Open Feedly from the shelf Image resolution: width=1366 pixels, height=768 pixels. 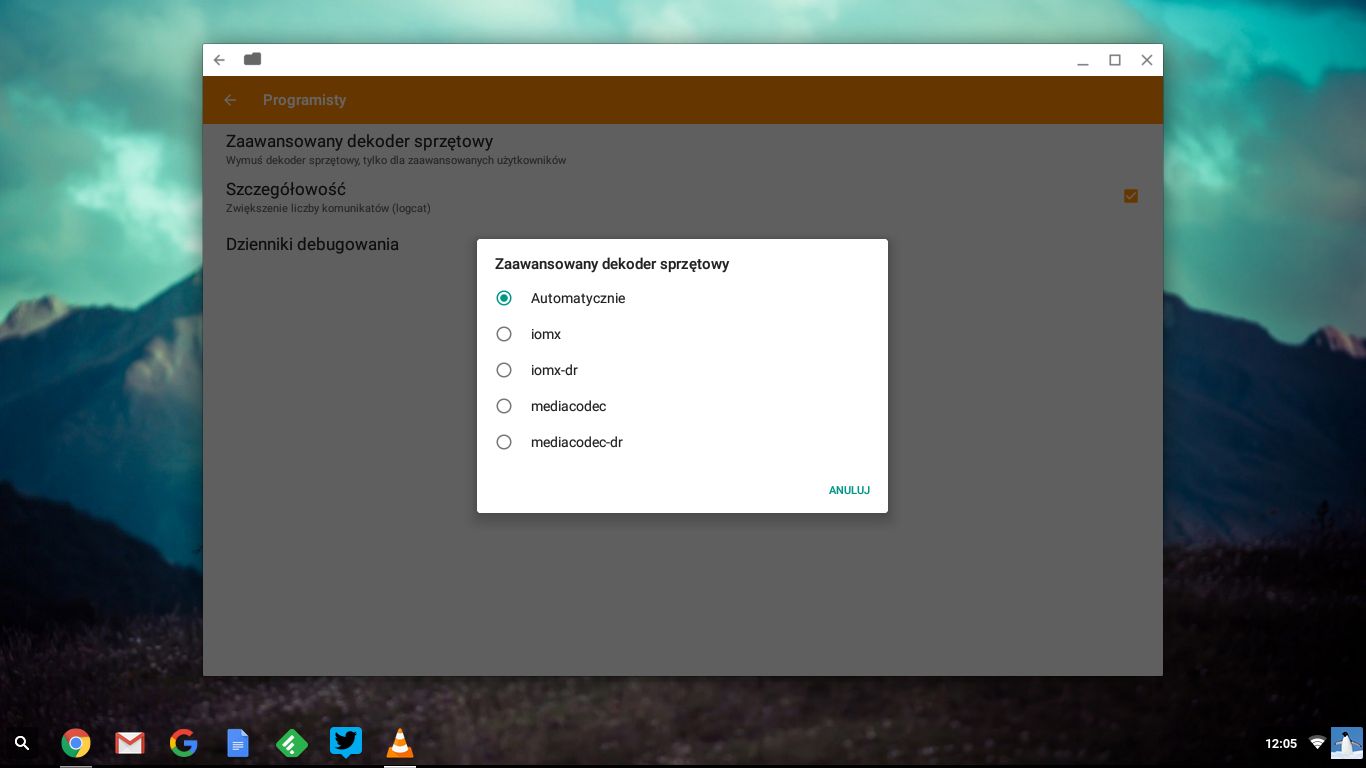click(x=291, y=743)
